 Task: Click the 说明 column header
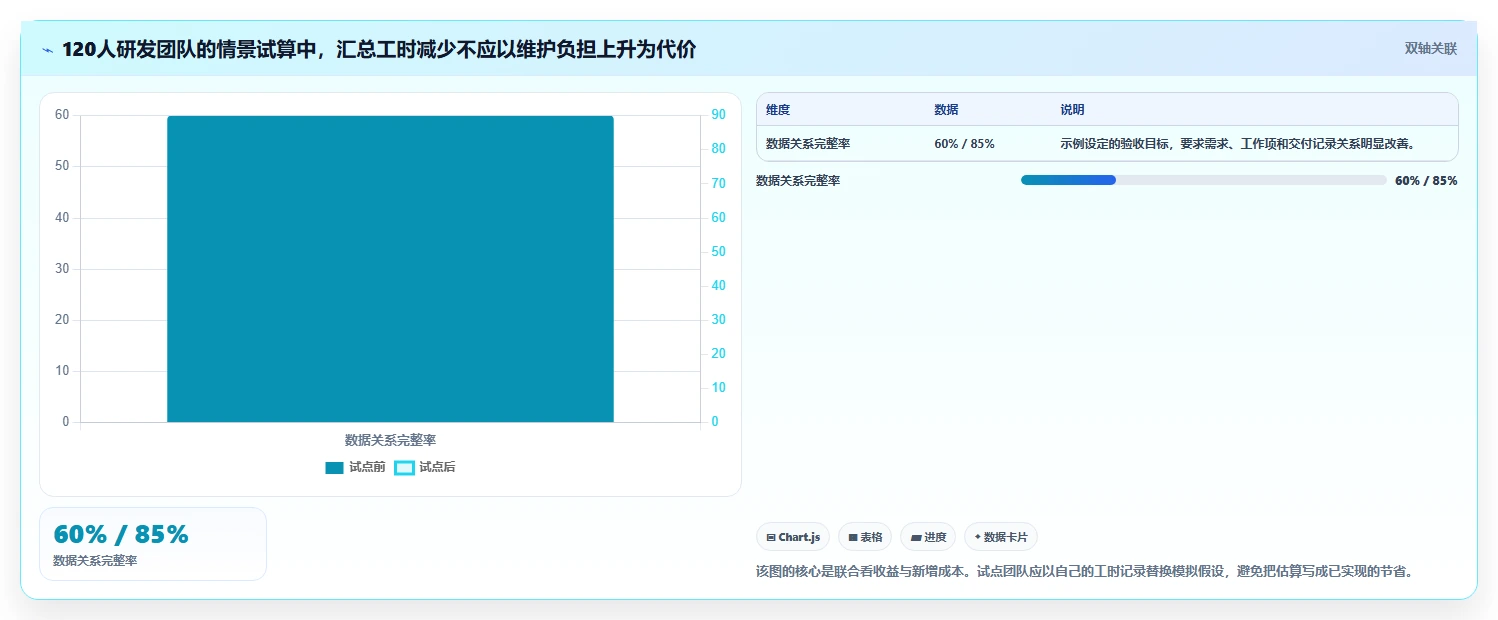click(1072, 110)
